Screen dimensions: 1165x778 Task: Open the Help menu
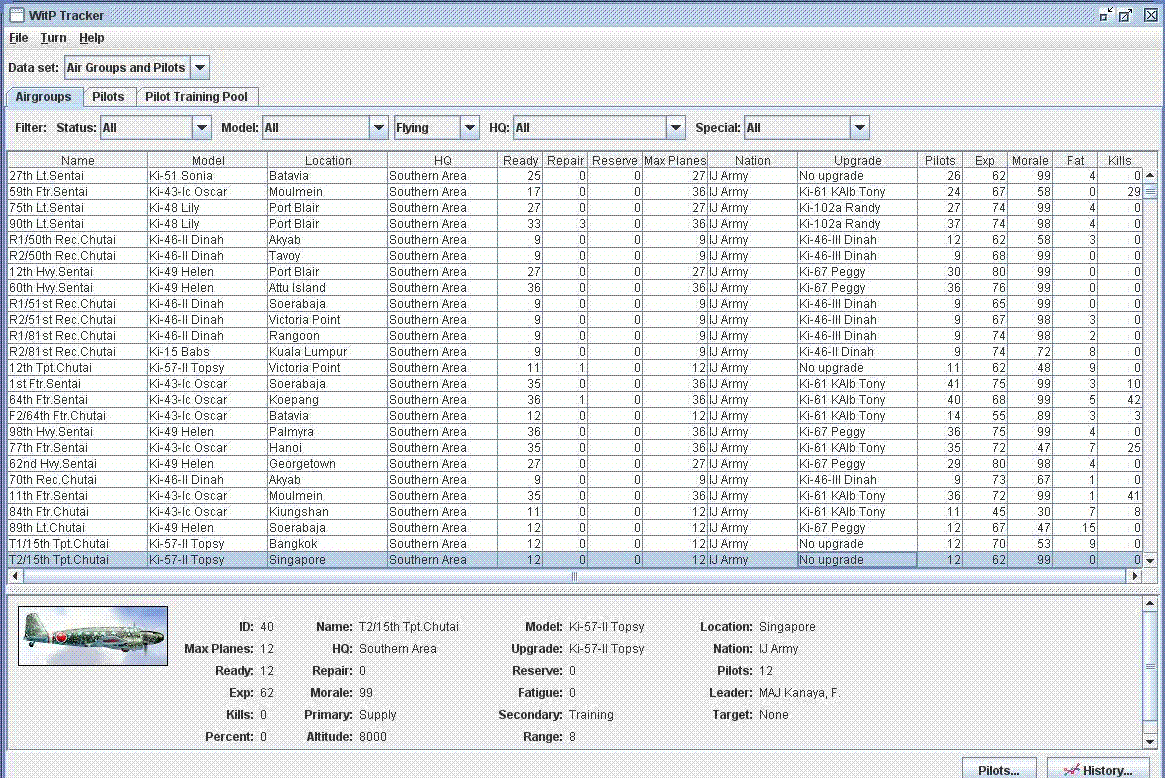point(92,38)
